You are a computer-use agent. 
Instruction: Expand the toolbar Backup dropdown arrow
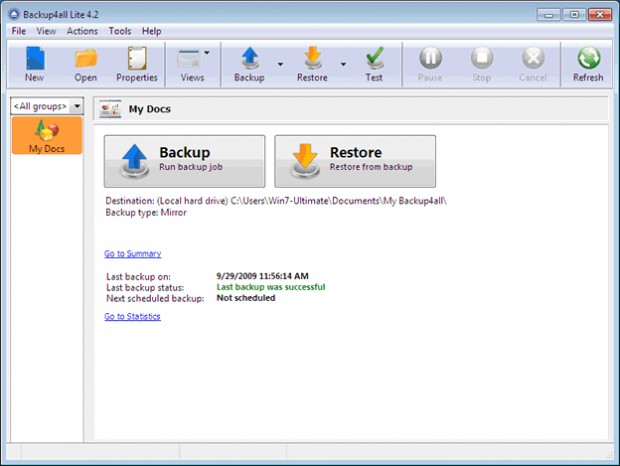[280, 64]
